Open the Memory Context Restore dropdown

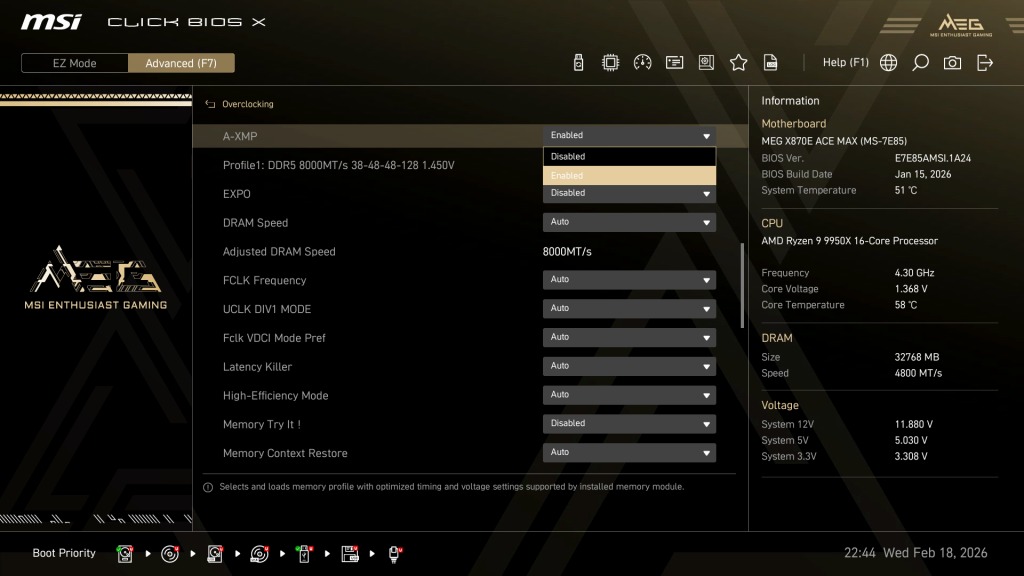tap(629, 452)
